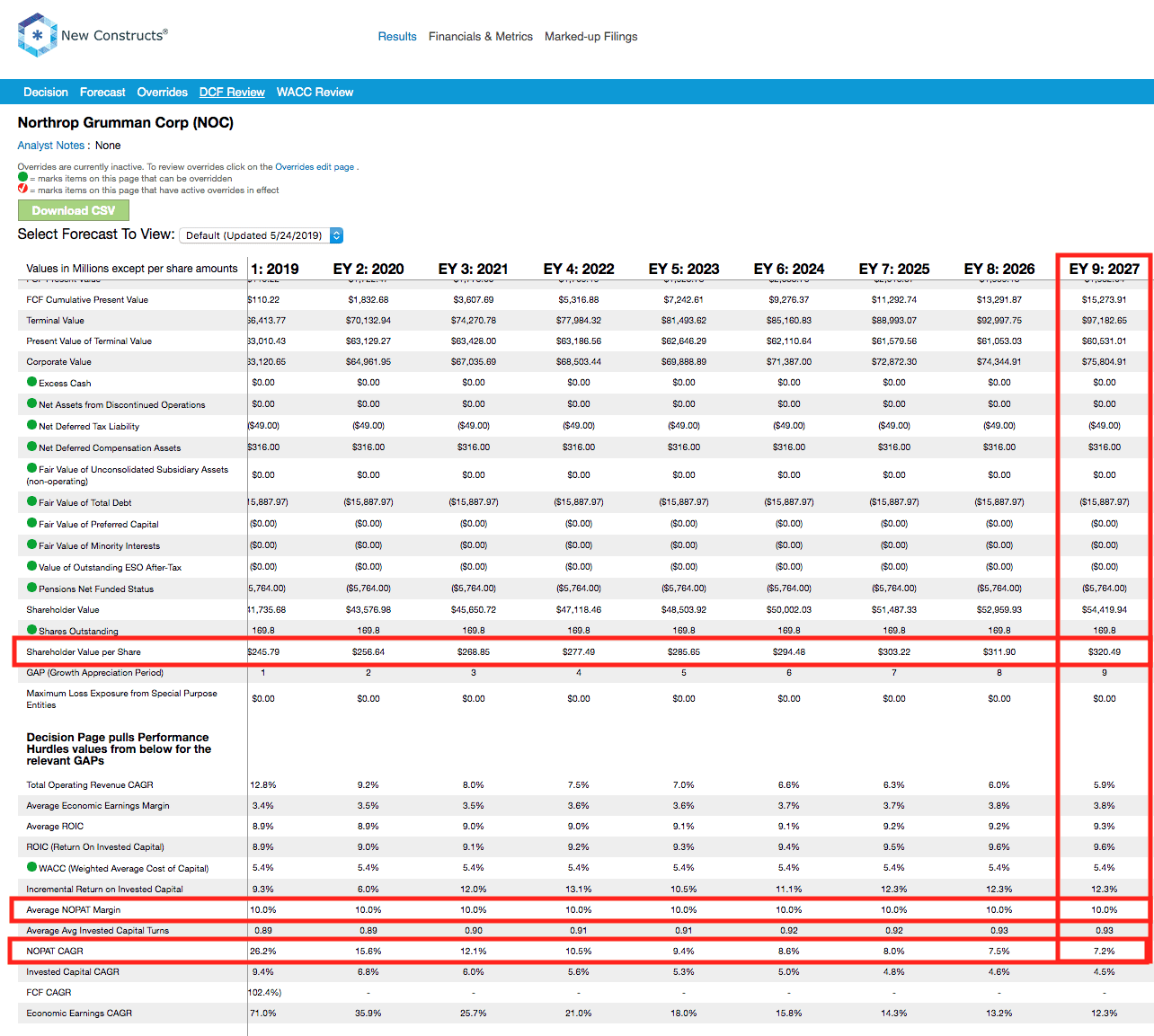1154x1036 pixels.
Task: Click Northrop Grumman Corp (NOC) heading
Action: point(126,122)
